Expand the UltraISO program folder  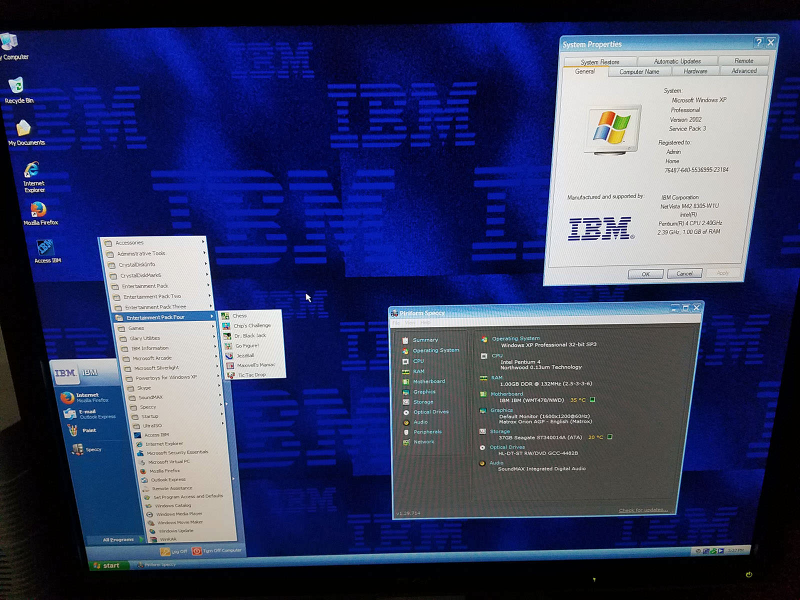coord(178,426)
